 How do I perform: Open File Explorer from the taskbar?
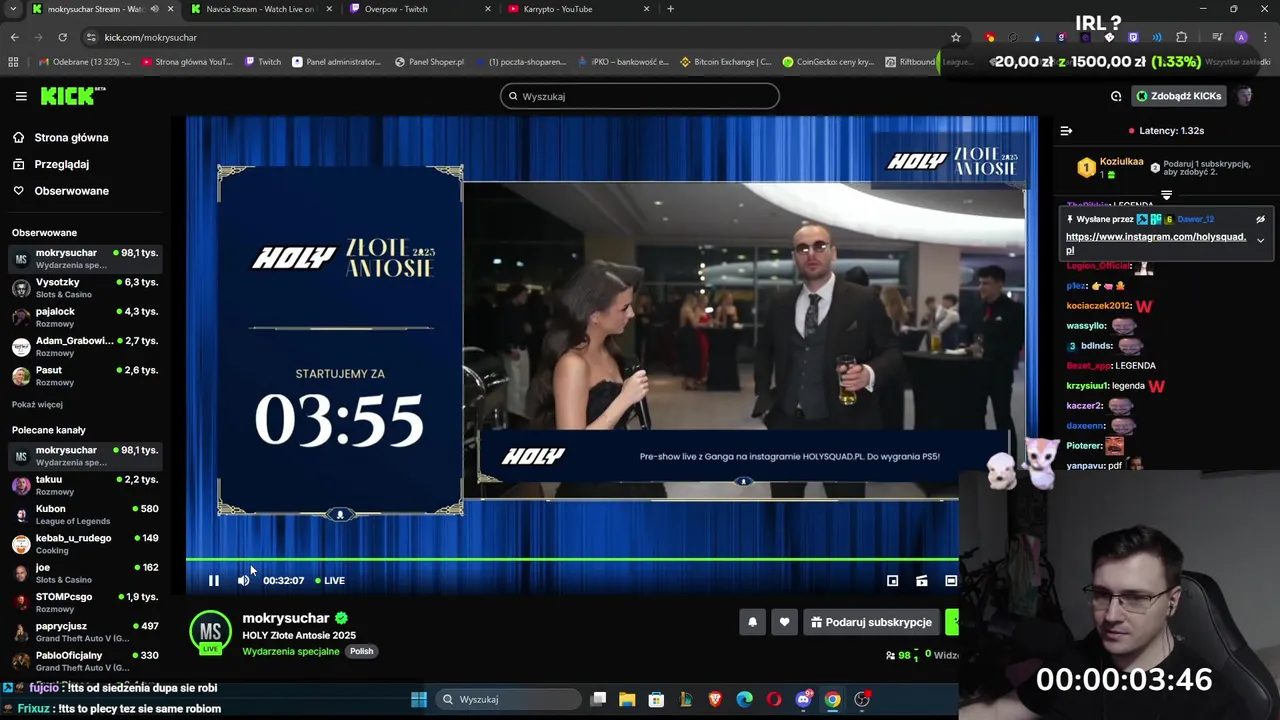click(626, 699)
